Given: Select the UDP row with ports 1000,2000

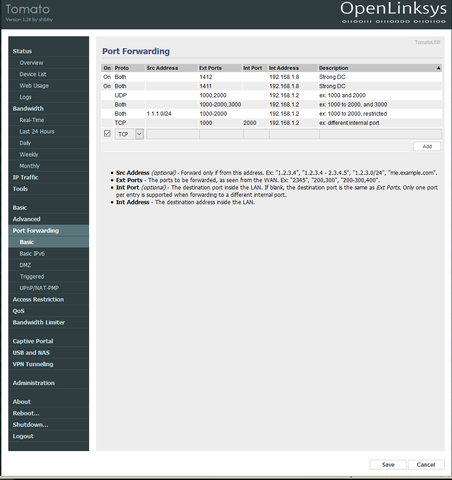Looking at the screenshot, I should tap(271, 95).
